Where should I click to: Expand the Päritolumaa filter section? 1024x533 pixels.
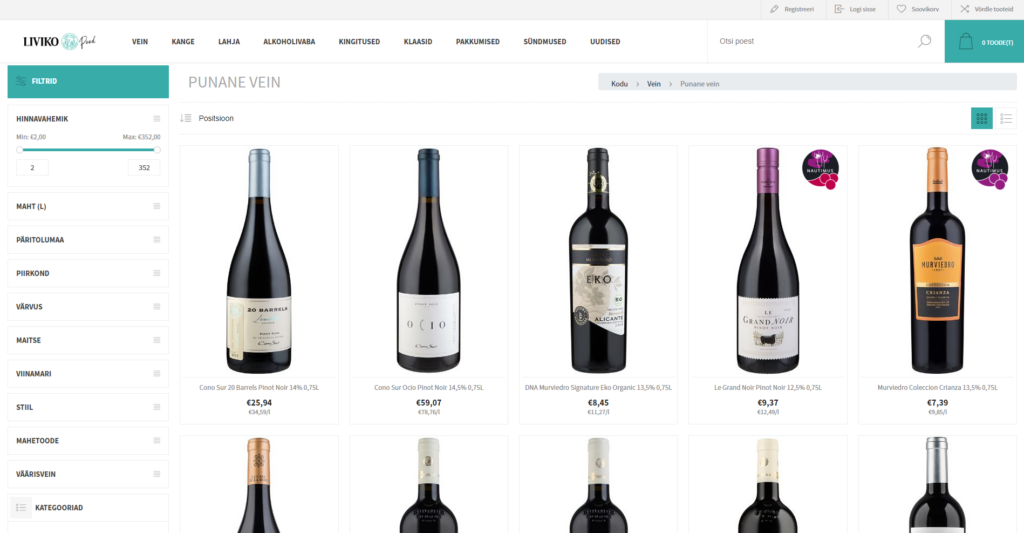coord(88,240)
